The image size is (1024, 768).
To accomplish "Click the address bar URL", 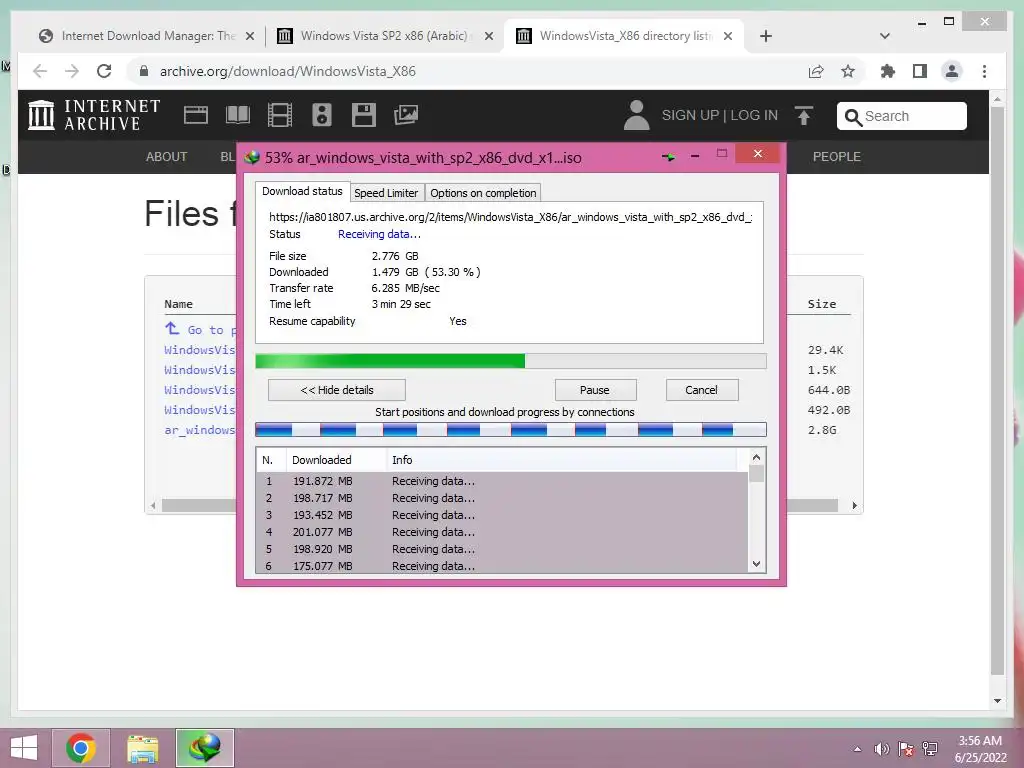I will (x=287, y=71).
